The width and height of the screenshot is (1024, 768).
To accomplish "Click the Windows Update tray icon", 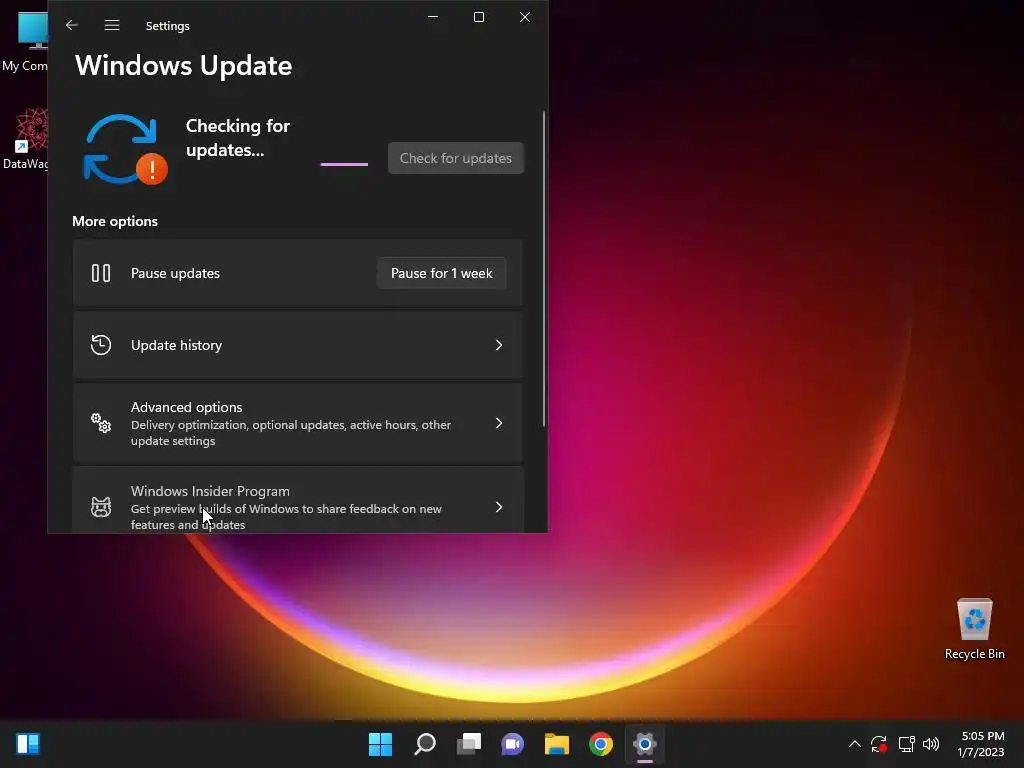I will tap(879, 744).
